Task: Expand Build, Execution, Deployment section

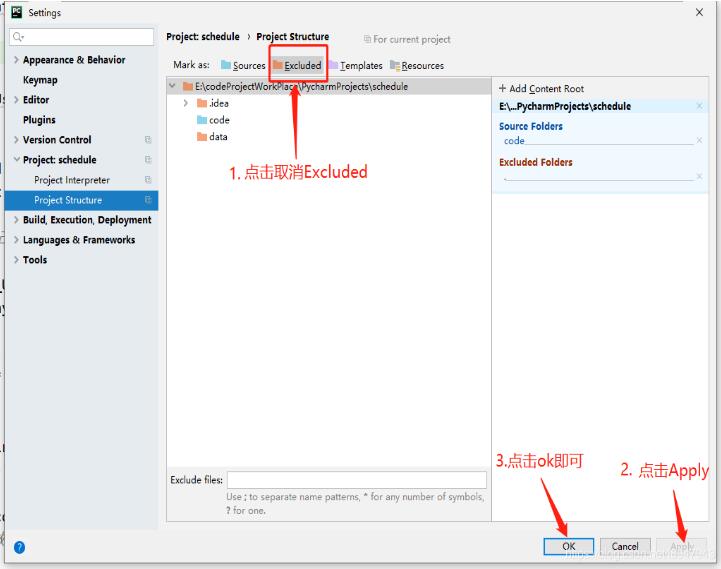Action: point(16,220)
